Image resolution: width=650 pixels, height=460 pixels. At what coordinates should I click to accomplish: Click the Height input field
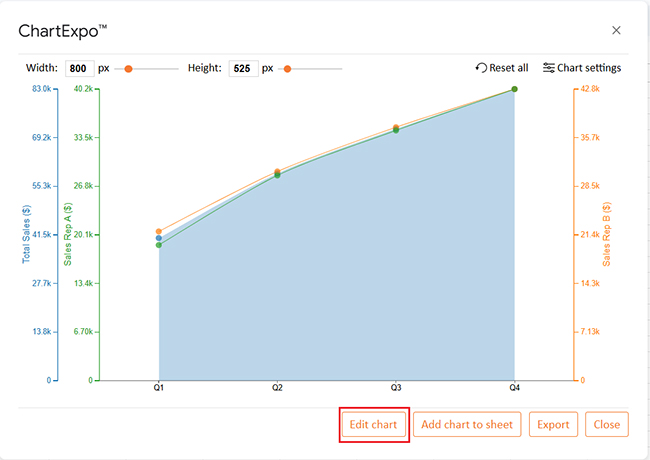click(x=244, y=68)
